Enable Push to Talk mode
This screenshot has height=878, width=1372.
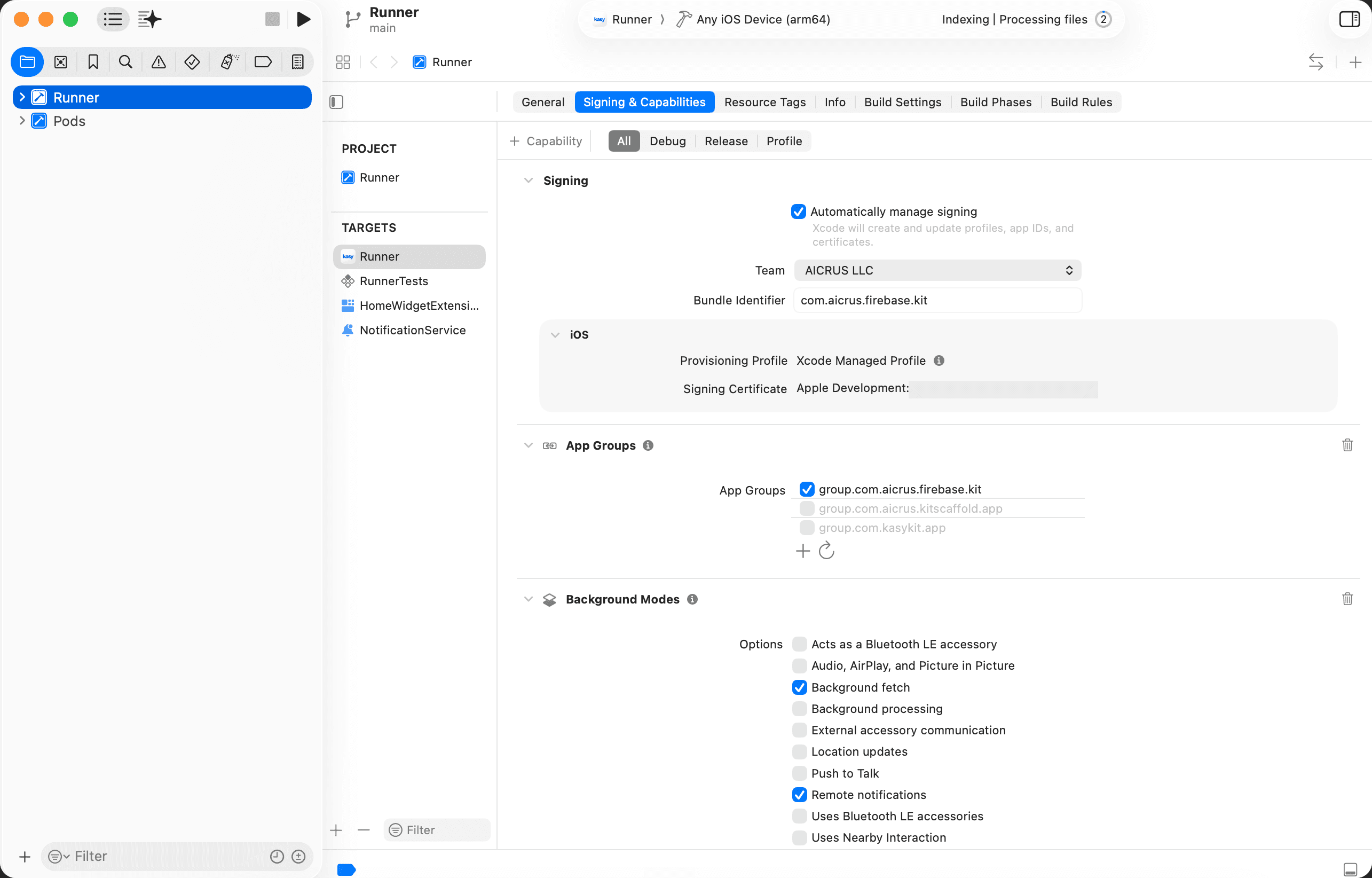(x=799, y=774)
